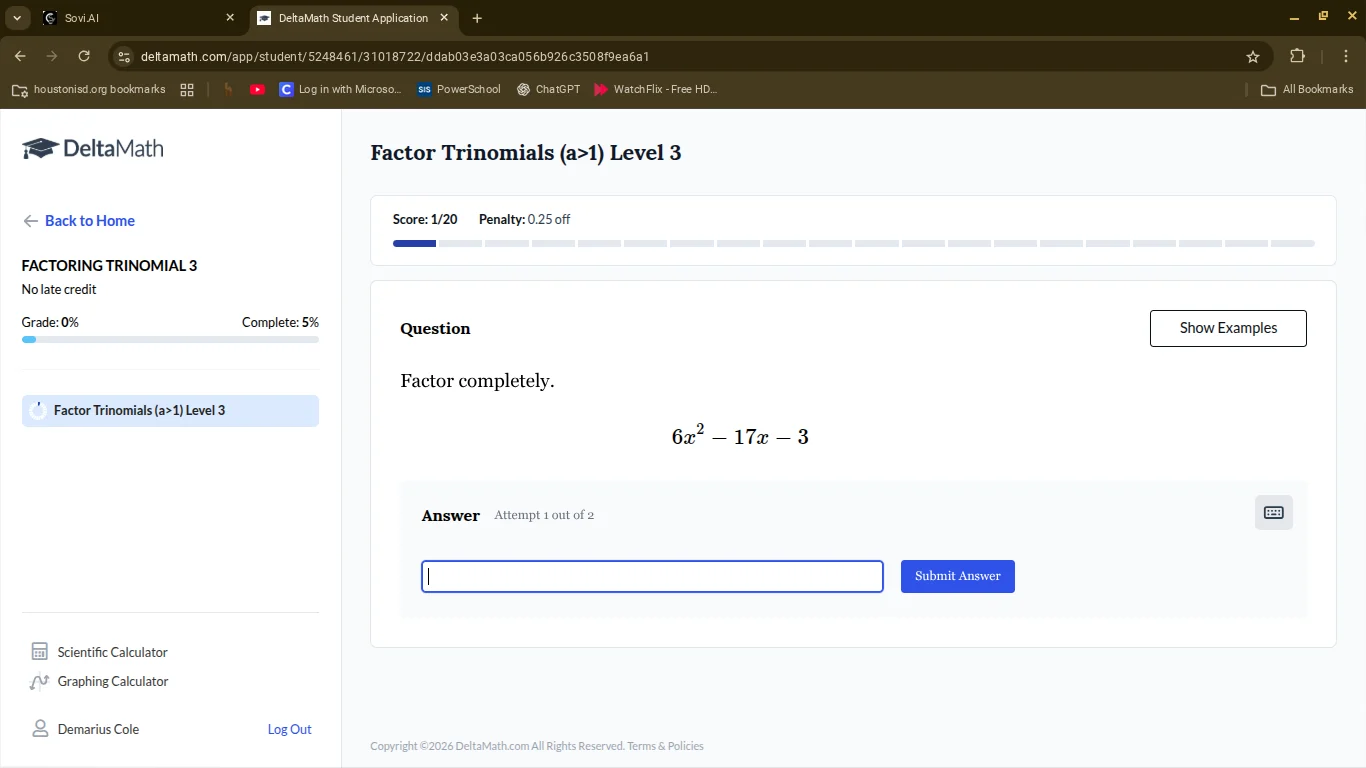1366x768 pixels.
Task: Open the Log in with Microsoft bookmark
Action: [x=340, y=89]
